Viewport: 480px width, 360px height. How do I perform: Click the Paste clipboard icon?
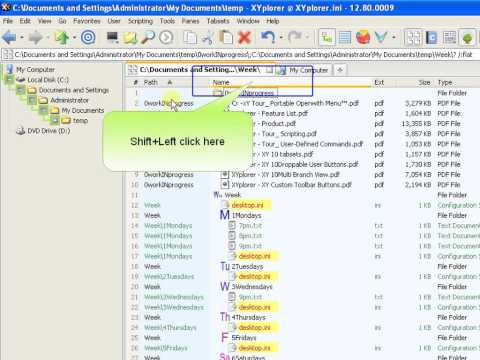(226, 37)
